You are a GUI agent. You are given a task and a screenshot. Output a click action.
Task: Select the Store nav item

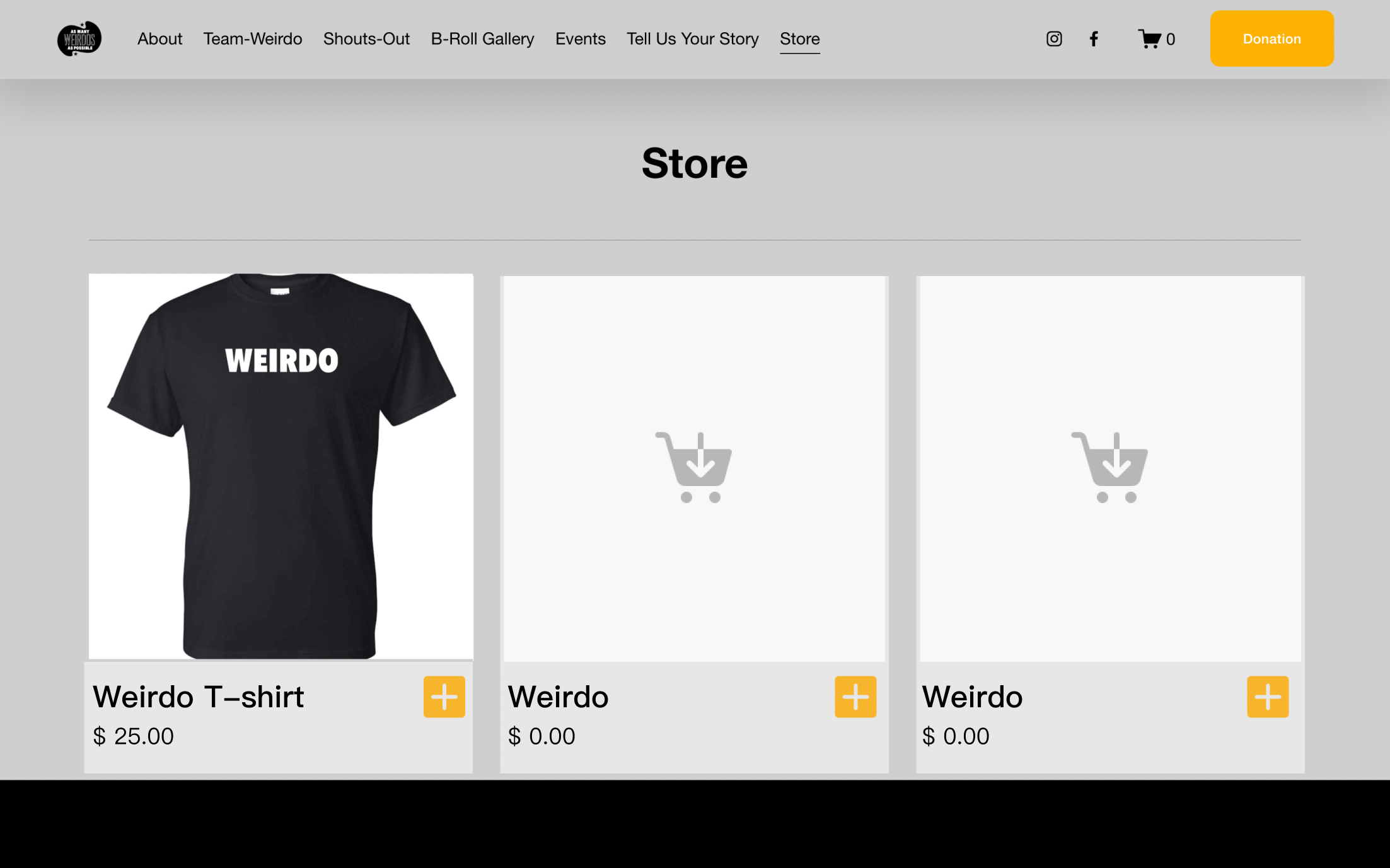tap(799, 39)
